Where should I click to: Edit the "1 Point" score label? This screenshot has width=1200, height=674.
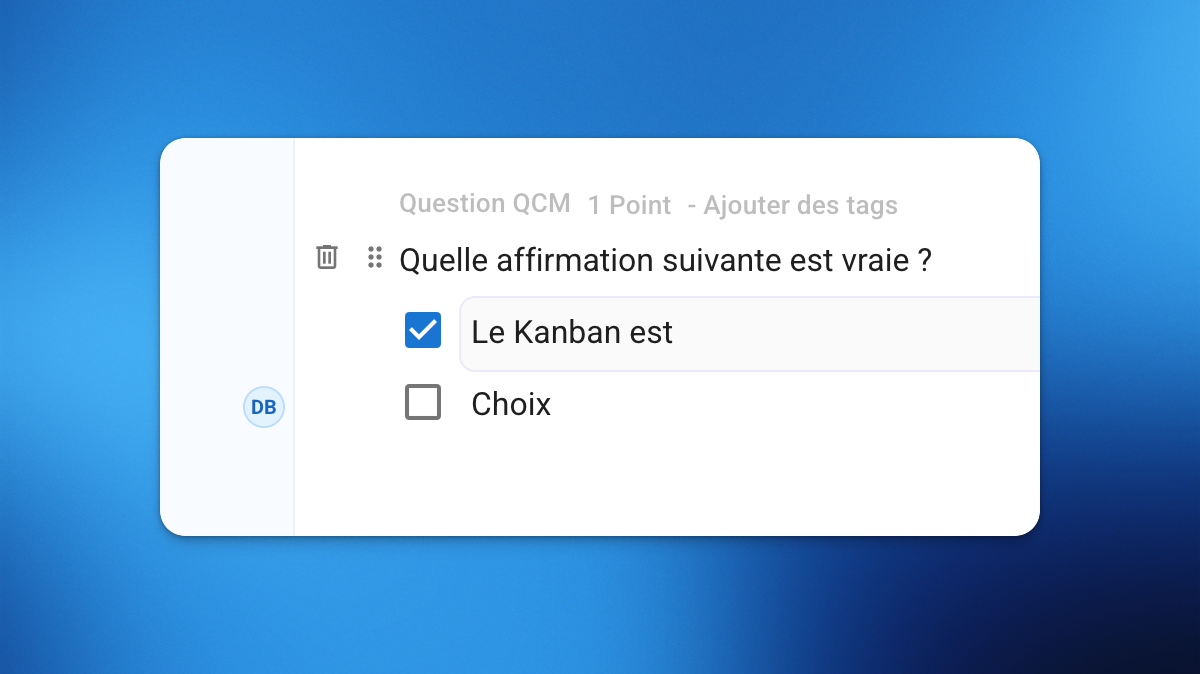click(629, 205)
